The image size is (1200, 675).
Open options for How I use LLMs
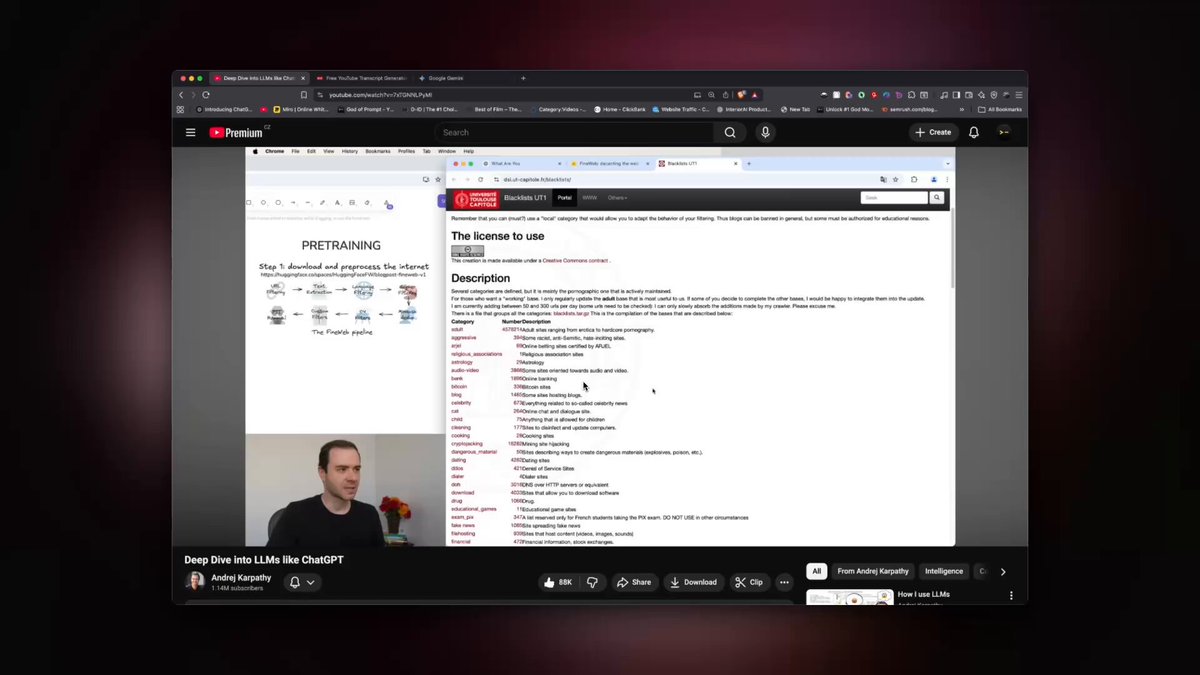(1011, 595)
